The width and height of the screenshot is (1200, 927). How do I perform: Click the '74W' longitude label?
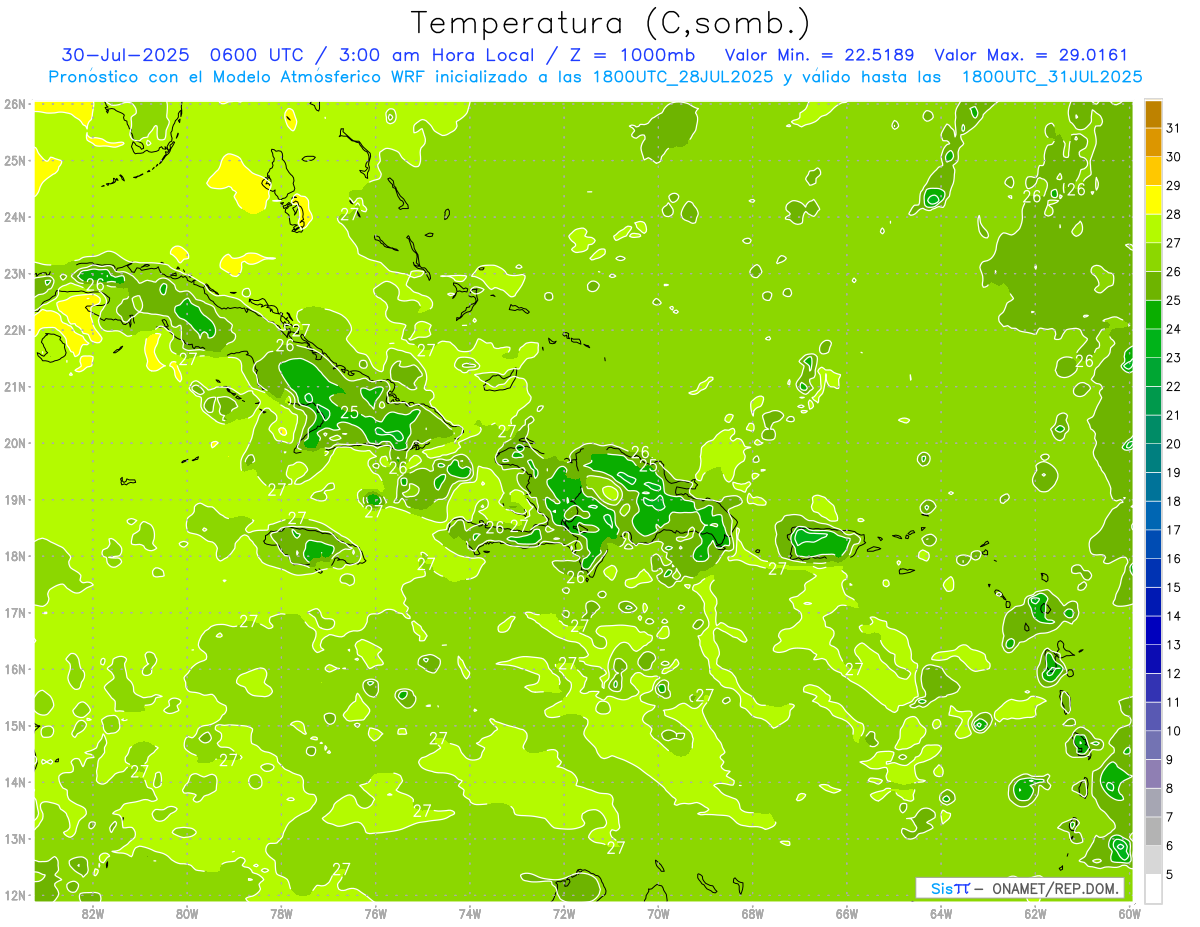coord(470,913)
